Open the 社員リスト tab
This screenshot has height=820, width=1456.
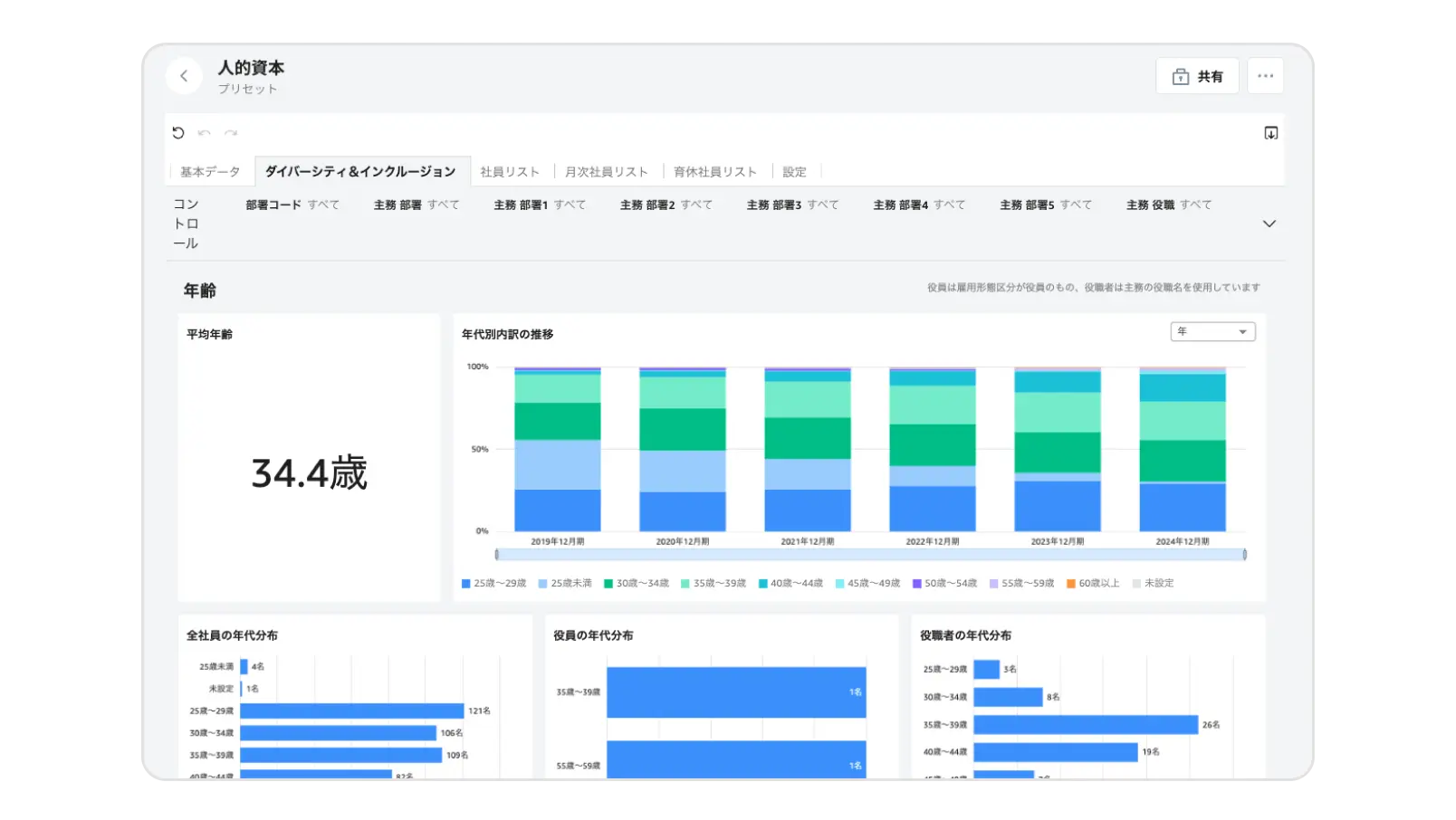point(510,171)
